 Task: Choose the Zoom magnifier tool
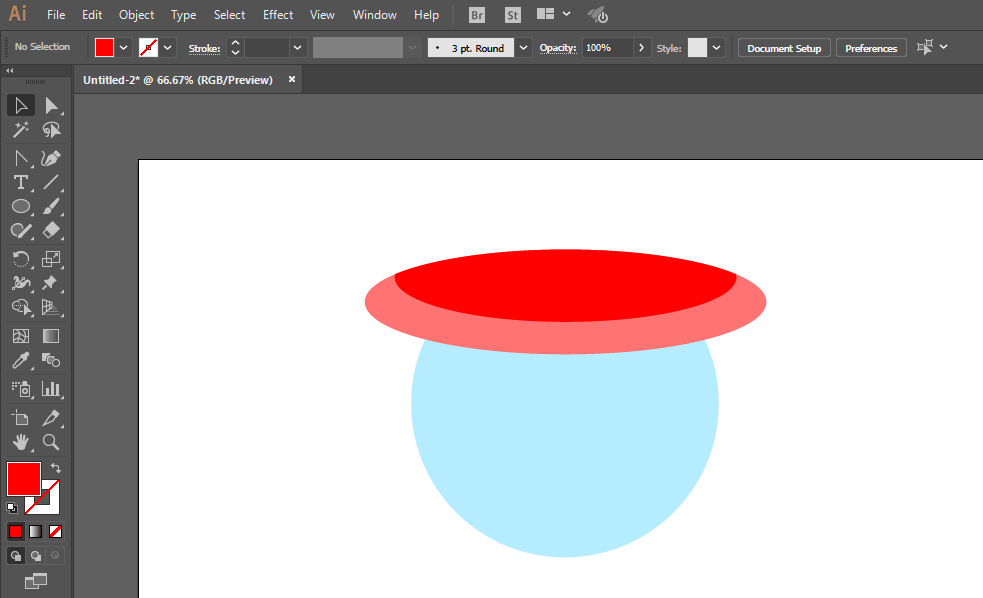(x=51, y=442)
